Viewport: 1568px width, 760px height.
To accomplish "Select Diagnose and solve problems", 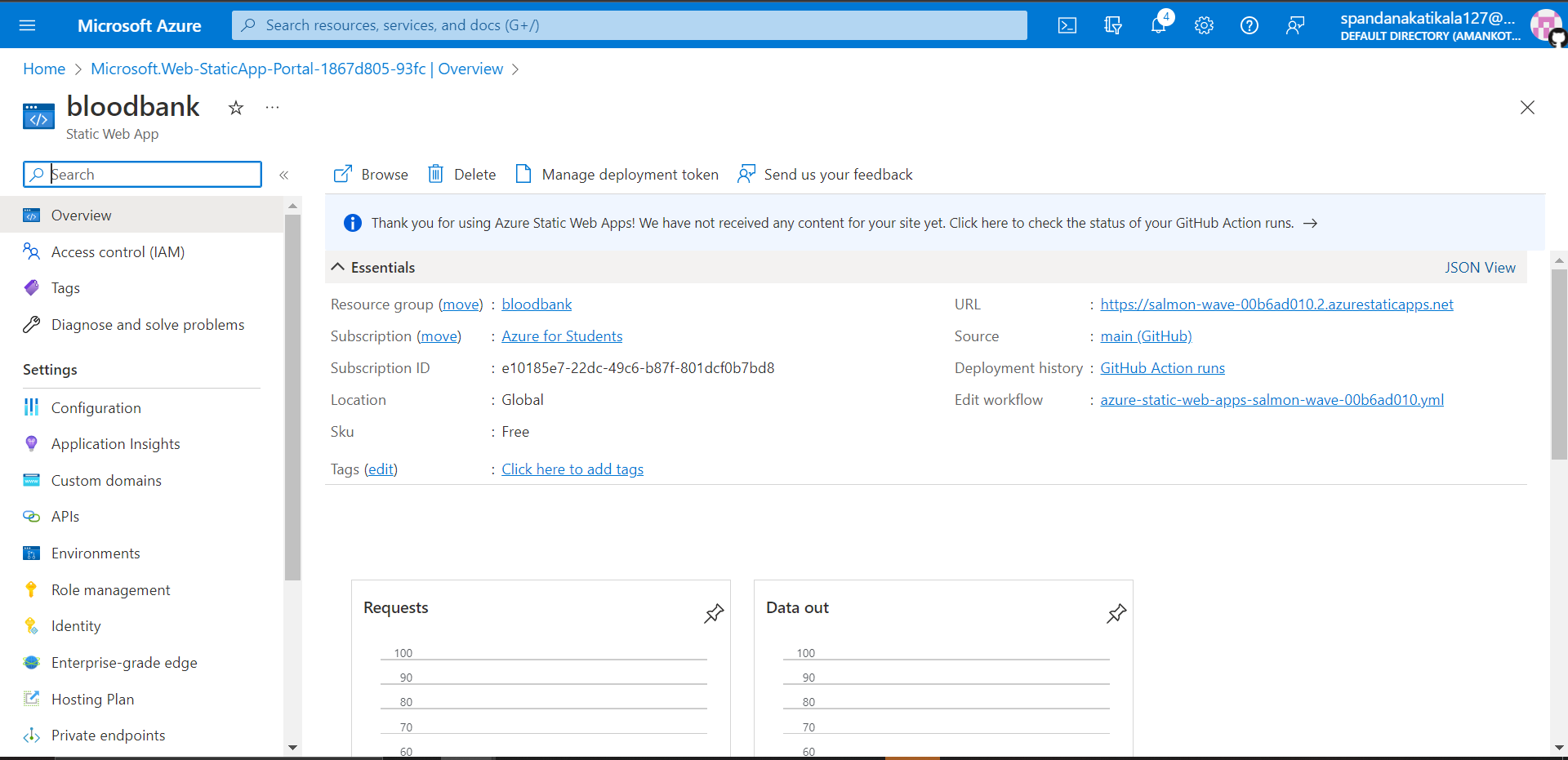I will tap(148, 324).
